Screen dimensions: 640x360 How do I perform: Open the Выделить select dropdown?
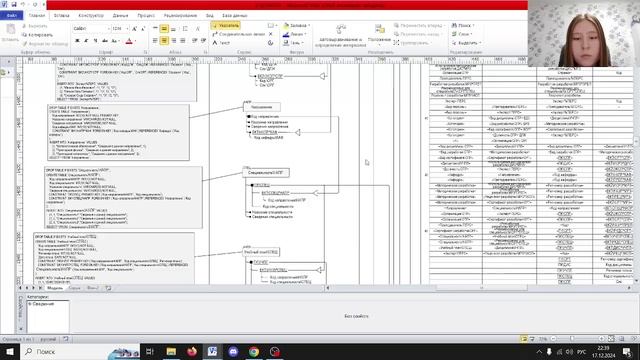[x=467, y=43]
